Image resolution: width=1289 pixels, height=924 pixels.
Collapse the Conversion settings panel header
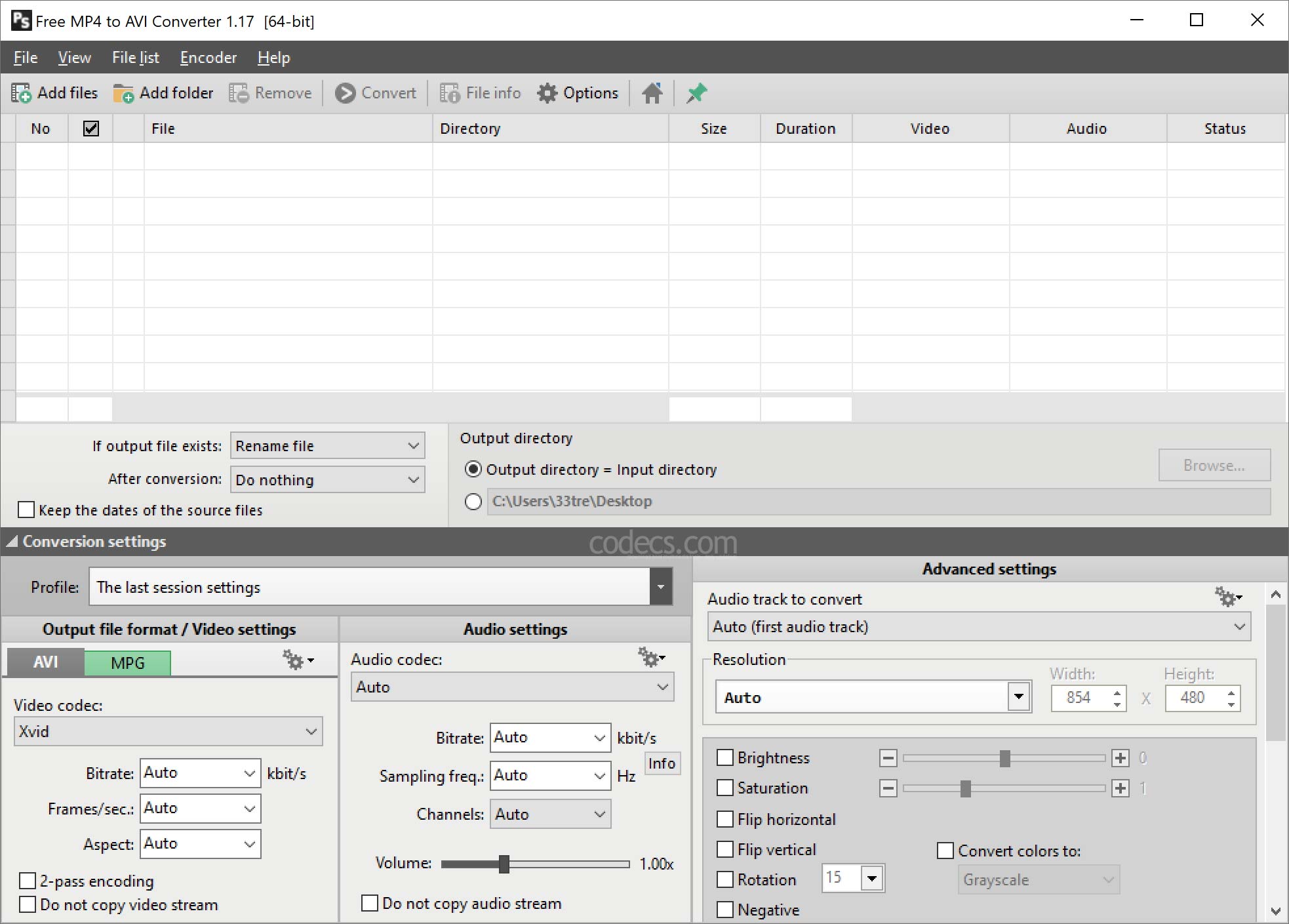[85, 542]
